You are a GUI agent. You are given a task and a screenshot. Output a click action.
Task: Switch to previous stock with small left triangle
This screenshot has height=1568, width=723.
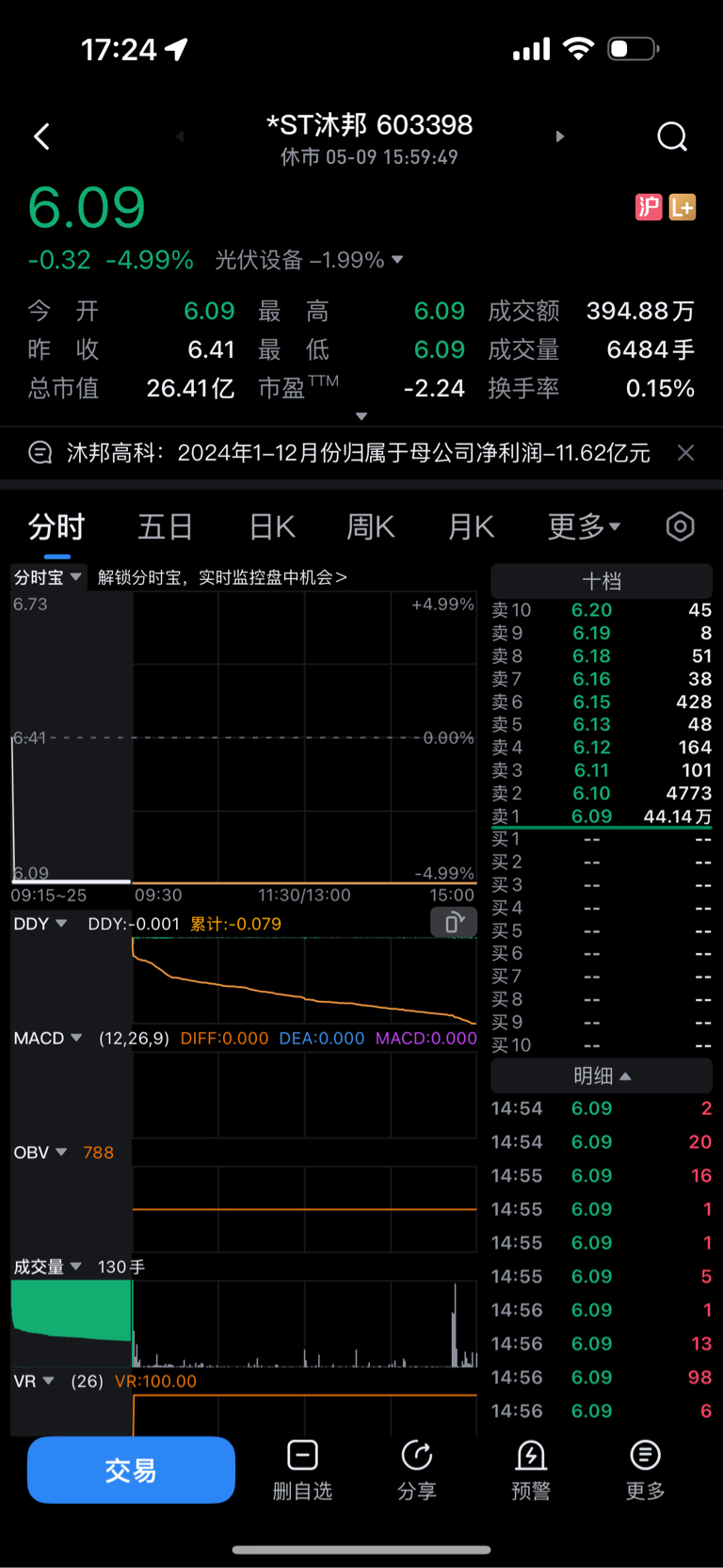coord(179,137)
